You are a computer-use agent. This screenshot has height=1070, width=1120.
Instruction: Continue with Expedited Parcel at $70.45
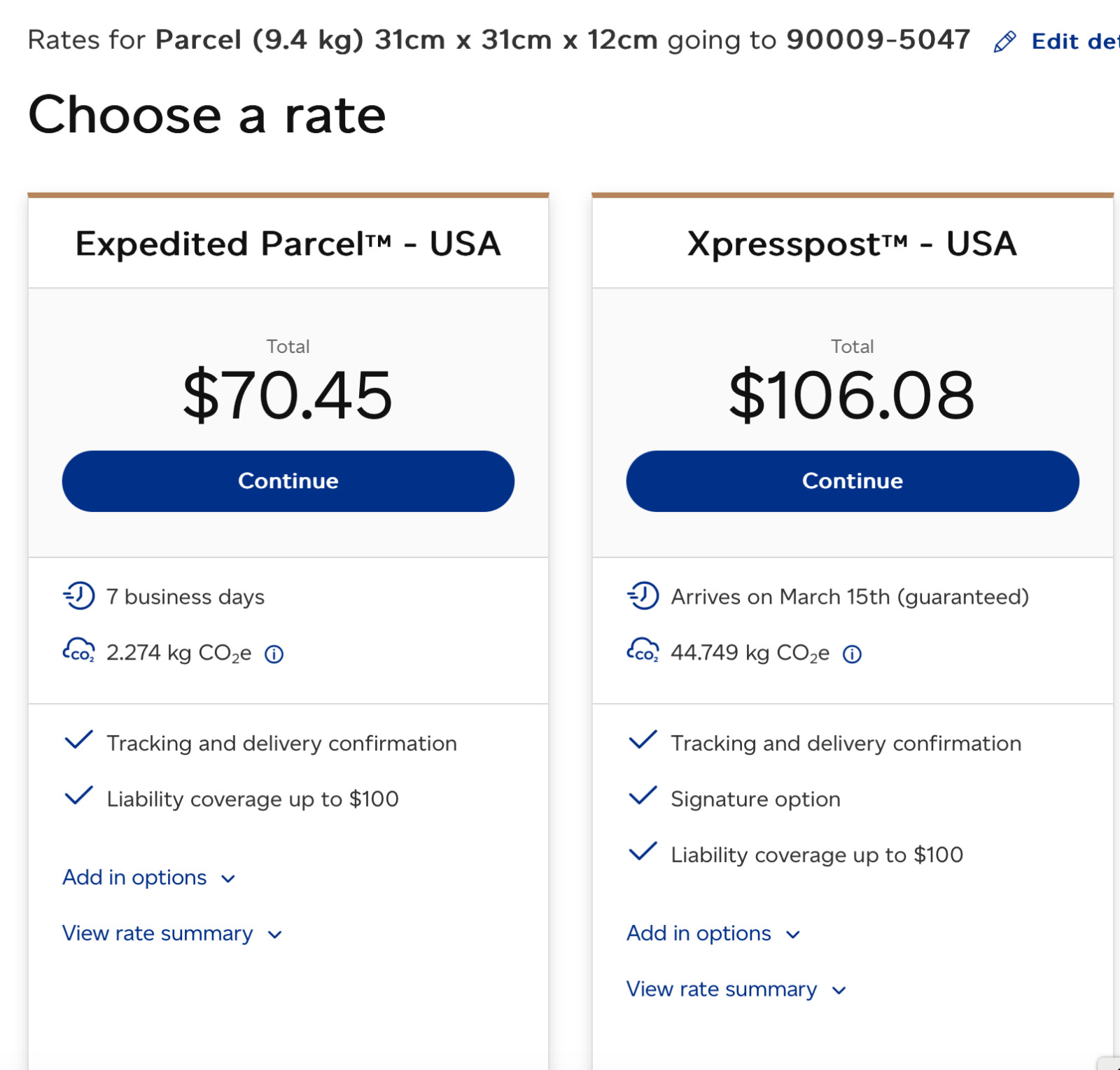pos(288,481)
